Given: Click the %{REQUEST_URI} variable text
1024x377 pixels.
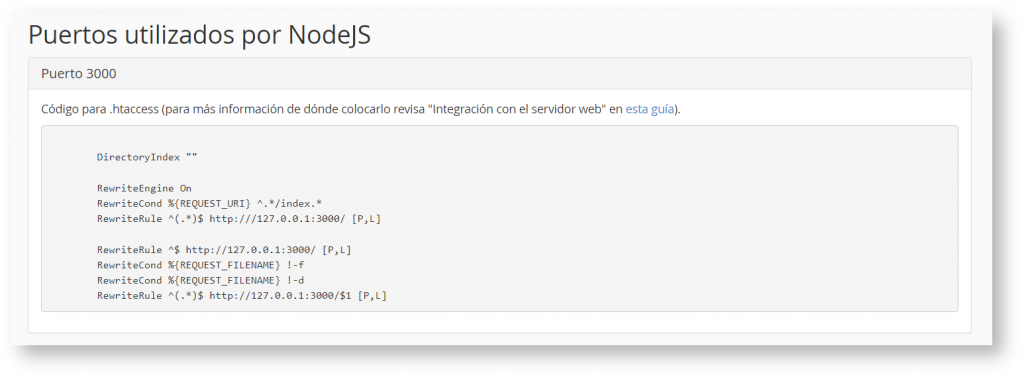Looking at the screenshot, I should (x=210, y=203).
